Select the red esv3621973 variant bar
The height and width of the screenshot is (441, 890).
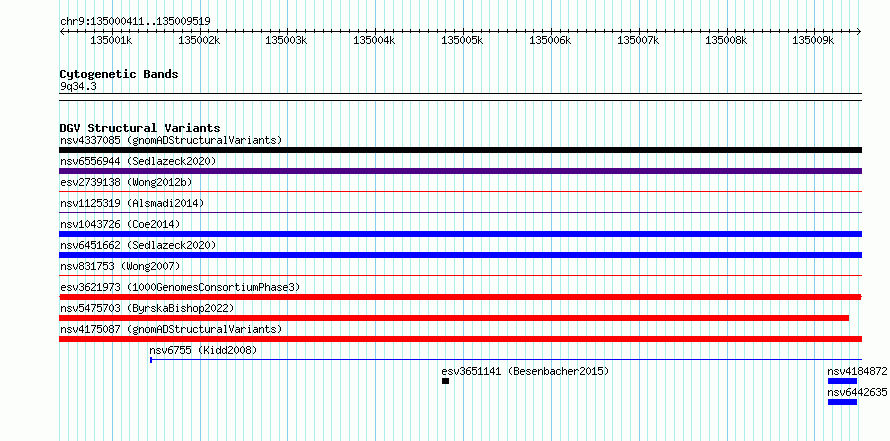[x=460, y=297]
